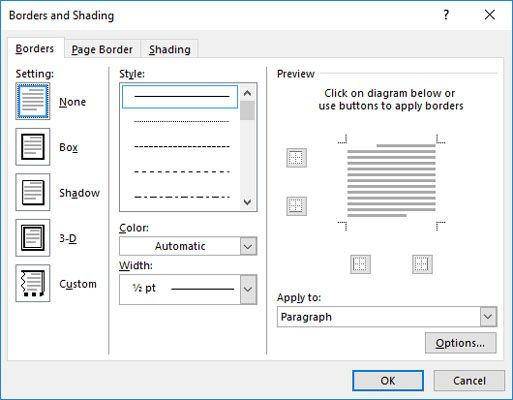Select the 3-D border setting icon
This screenshot has height=400, width=513.
(33, 238)
